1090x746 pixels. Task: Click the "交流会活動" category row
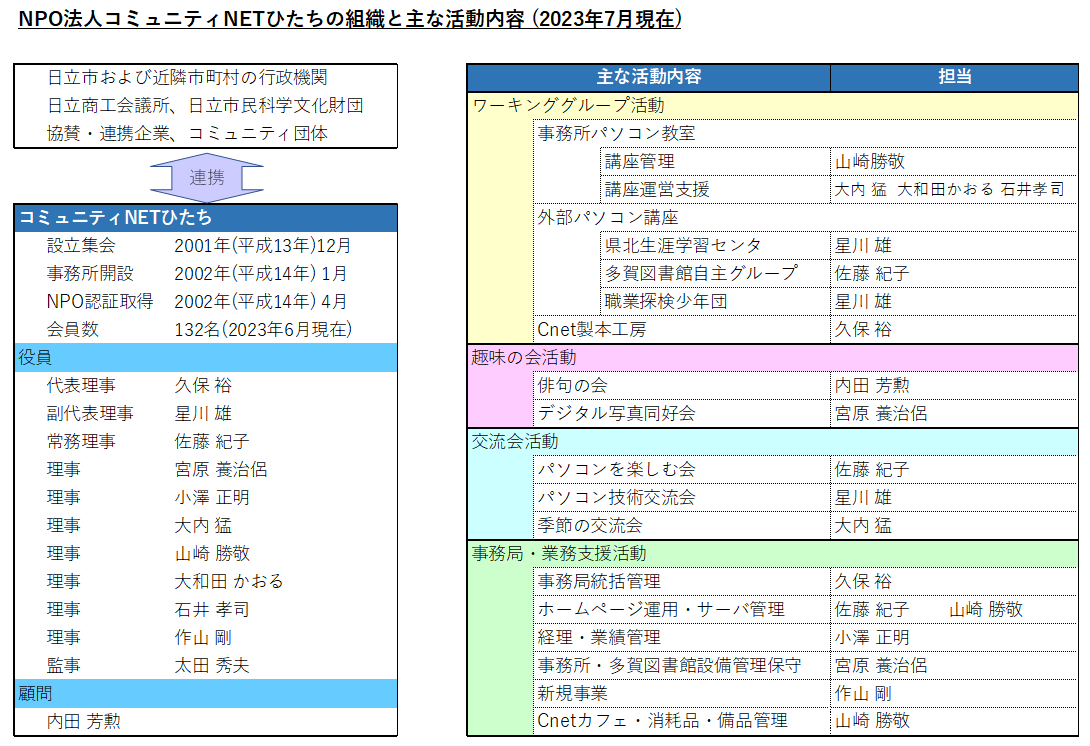(772, 441)
